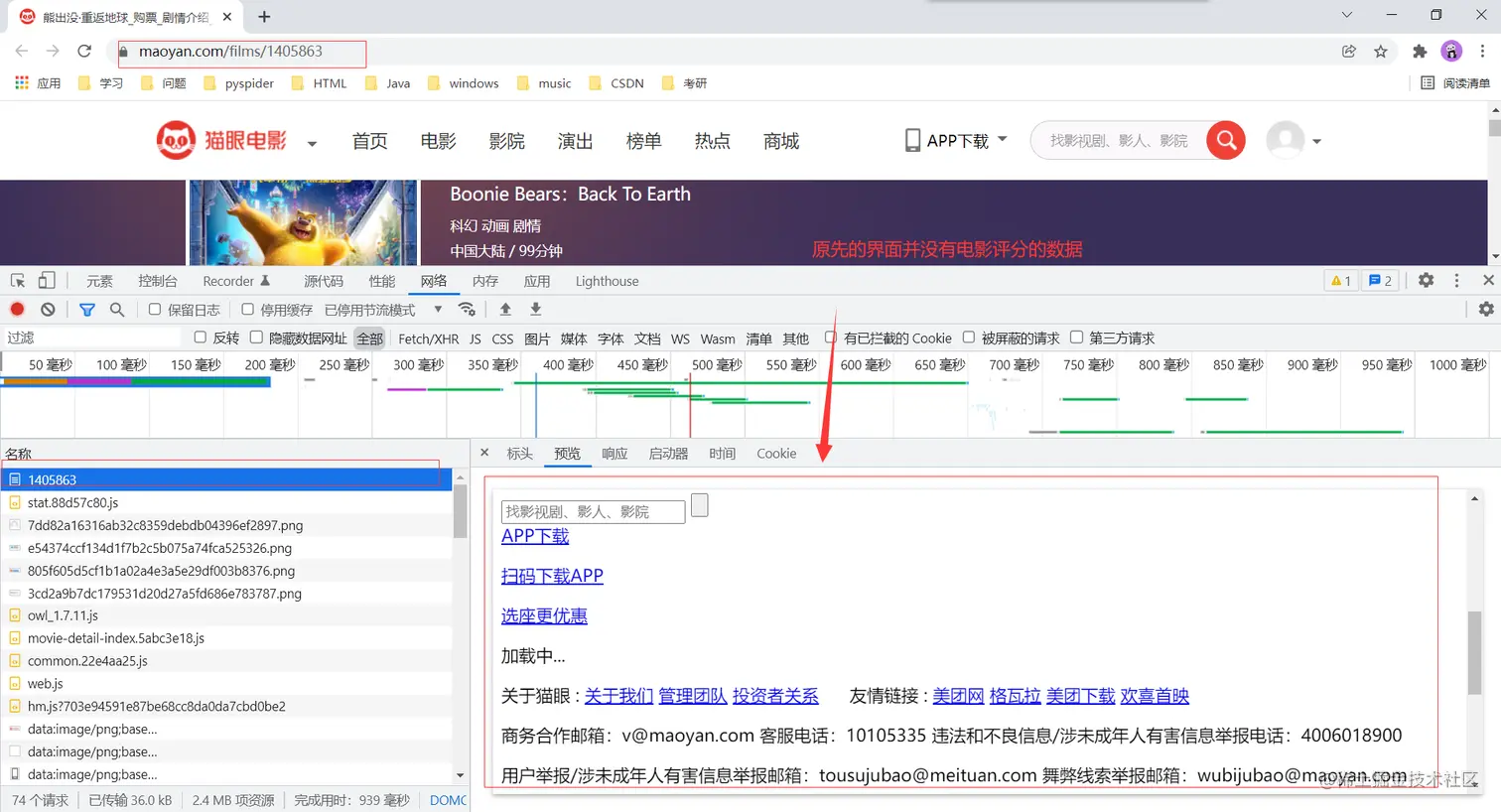The width and height of the screenshot is (1501, 812).
Task: Select the 响应 response tab
Action: coord(614,454)
